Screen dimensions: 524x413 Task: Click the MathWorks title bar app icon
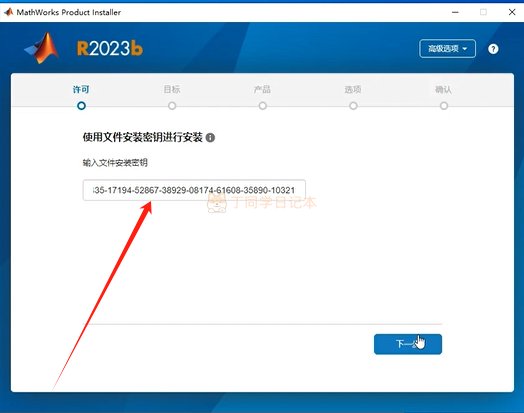8,12
